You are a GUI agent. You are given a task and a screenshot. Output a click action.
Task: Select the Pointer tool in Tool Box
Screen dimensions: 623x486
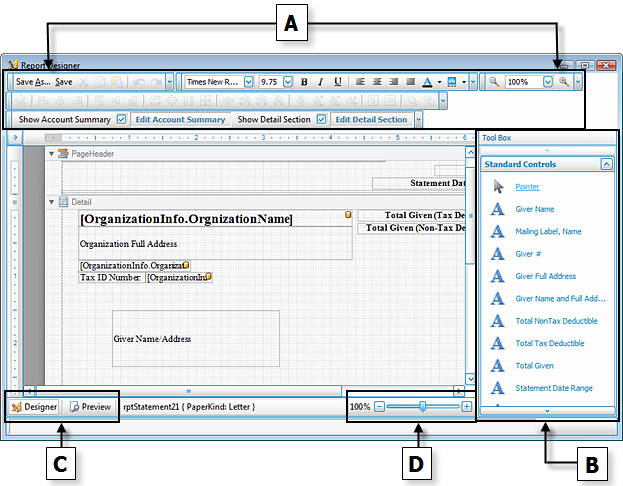click(x=526, y=187)
